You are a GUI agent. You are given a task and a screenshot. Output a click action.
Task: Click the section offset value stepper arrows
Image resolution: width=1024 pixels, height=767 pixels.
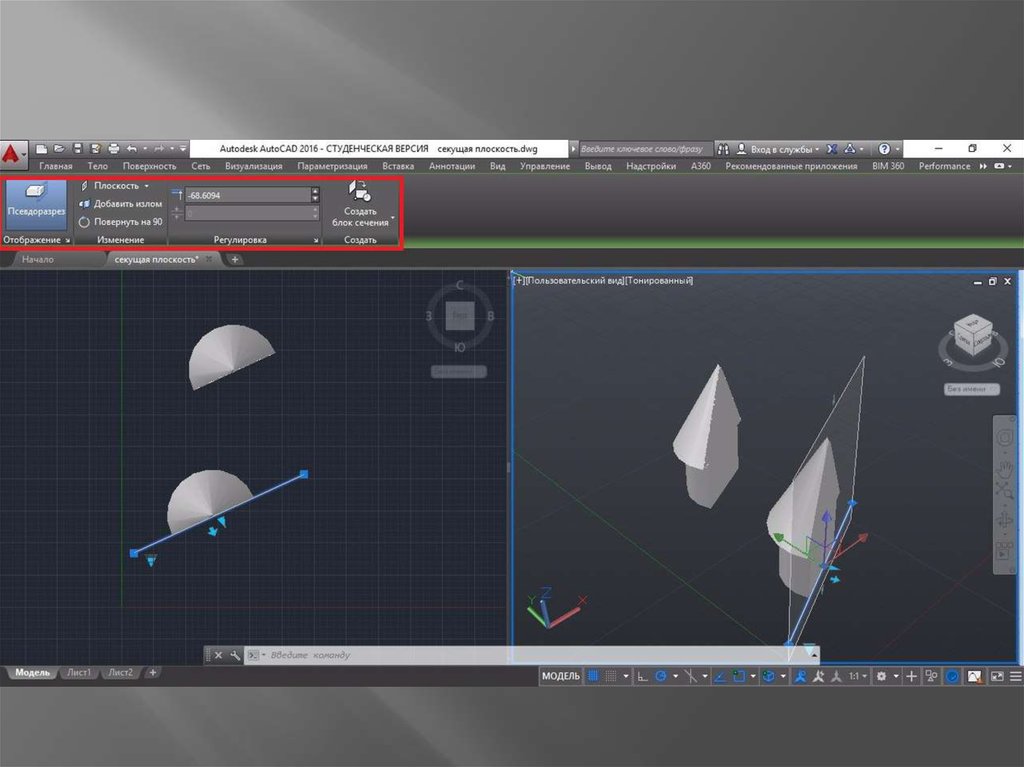(316, 195)
